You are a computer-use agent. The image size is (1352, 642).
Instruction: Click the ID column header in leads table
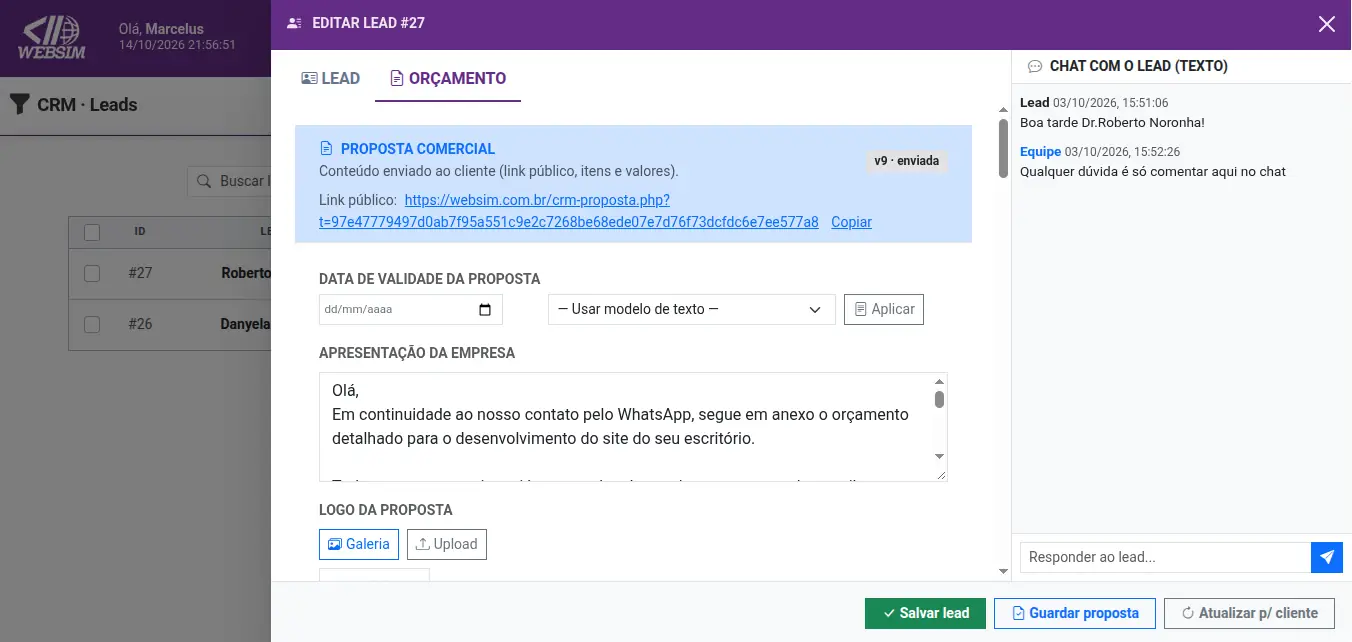[140, 231]
